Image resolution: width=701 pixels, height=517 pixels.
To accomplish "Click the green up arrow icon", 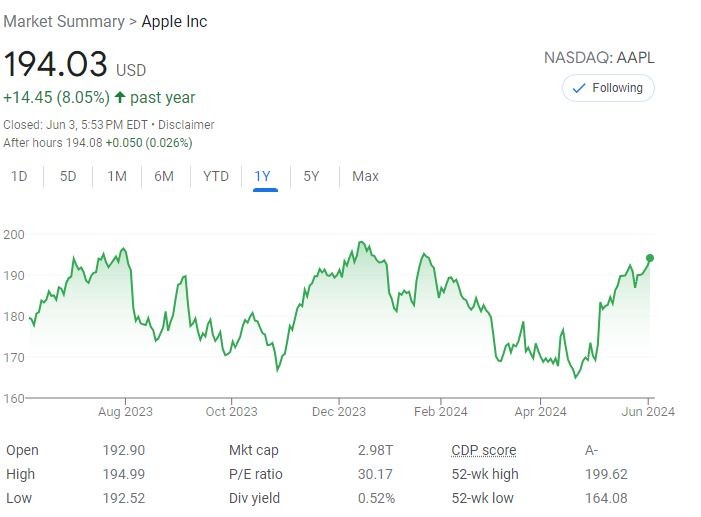I will point(120,98).
